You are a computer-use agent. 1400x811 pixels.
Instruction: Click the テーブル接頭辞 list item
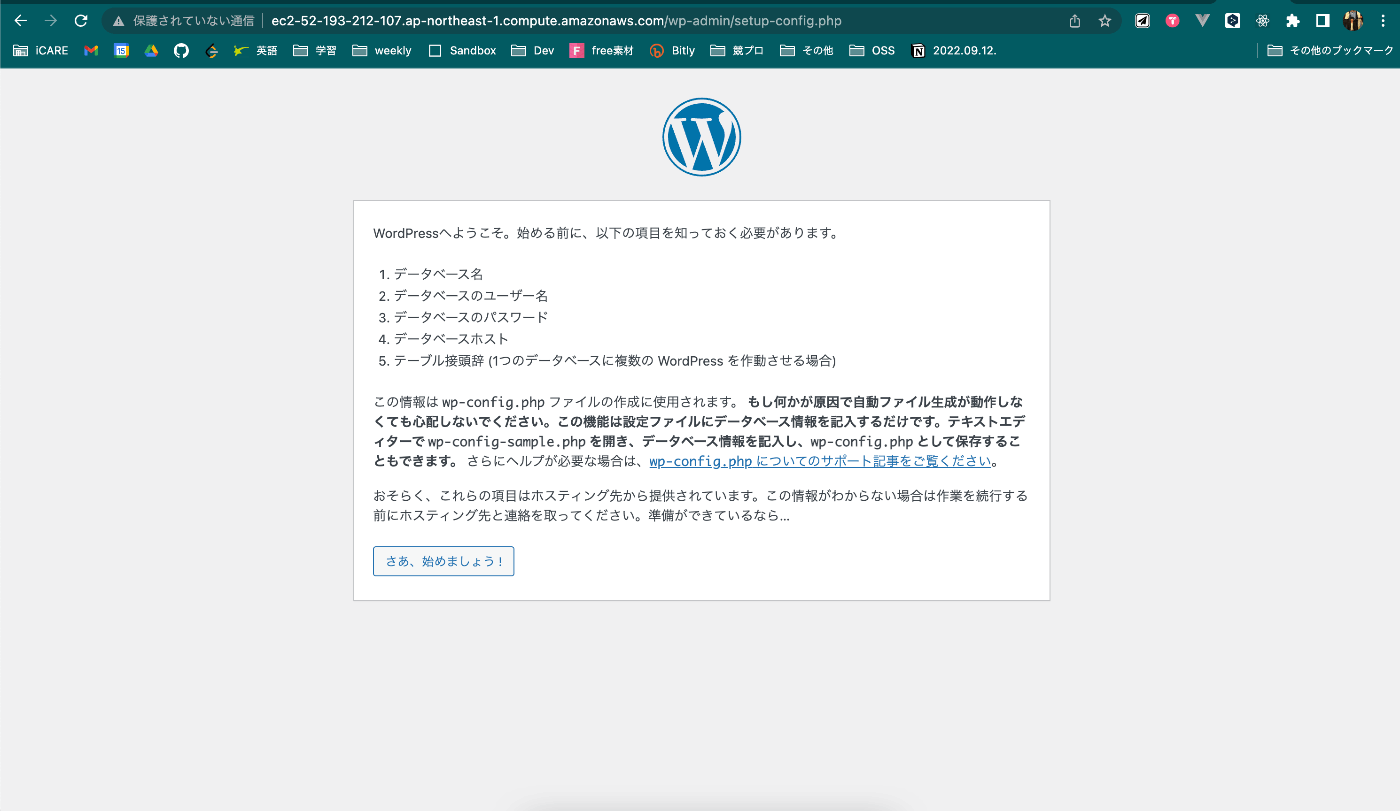pos(614,361)
